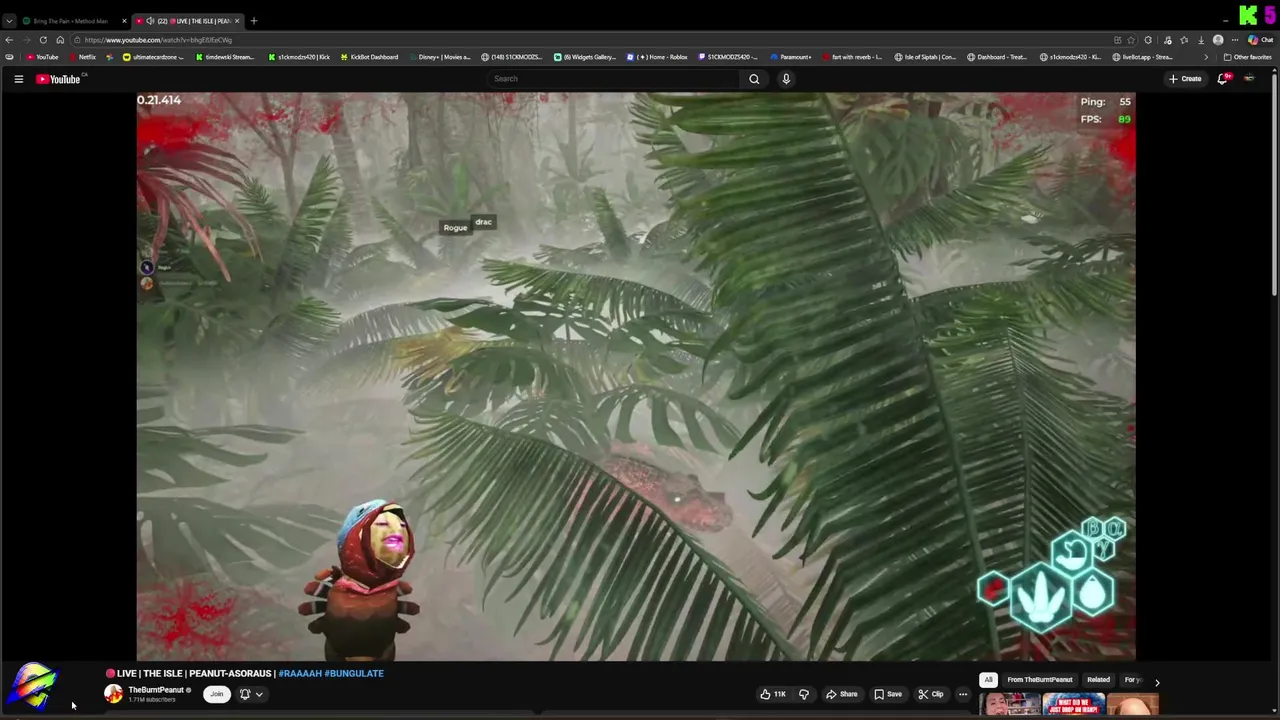
Task: Start voice search with the microphone icon
Action: coord(786,79)
